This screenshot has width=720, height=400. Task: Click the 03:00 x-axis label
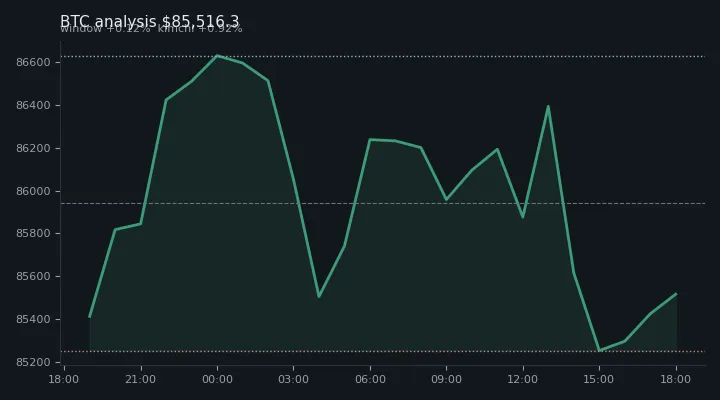pos(293,379)
